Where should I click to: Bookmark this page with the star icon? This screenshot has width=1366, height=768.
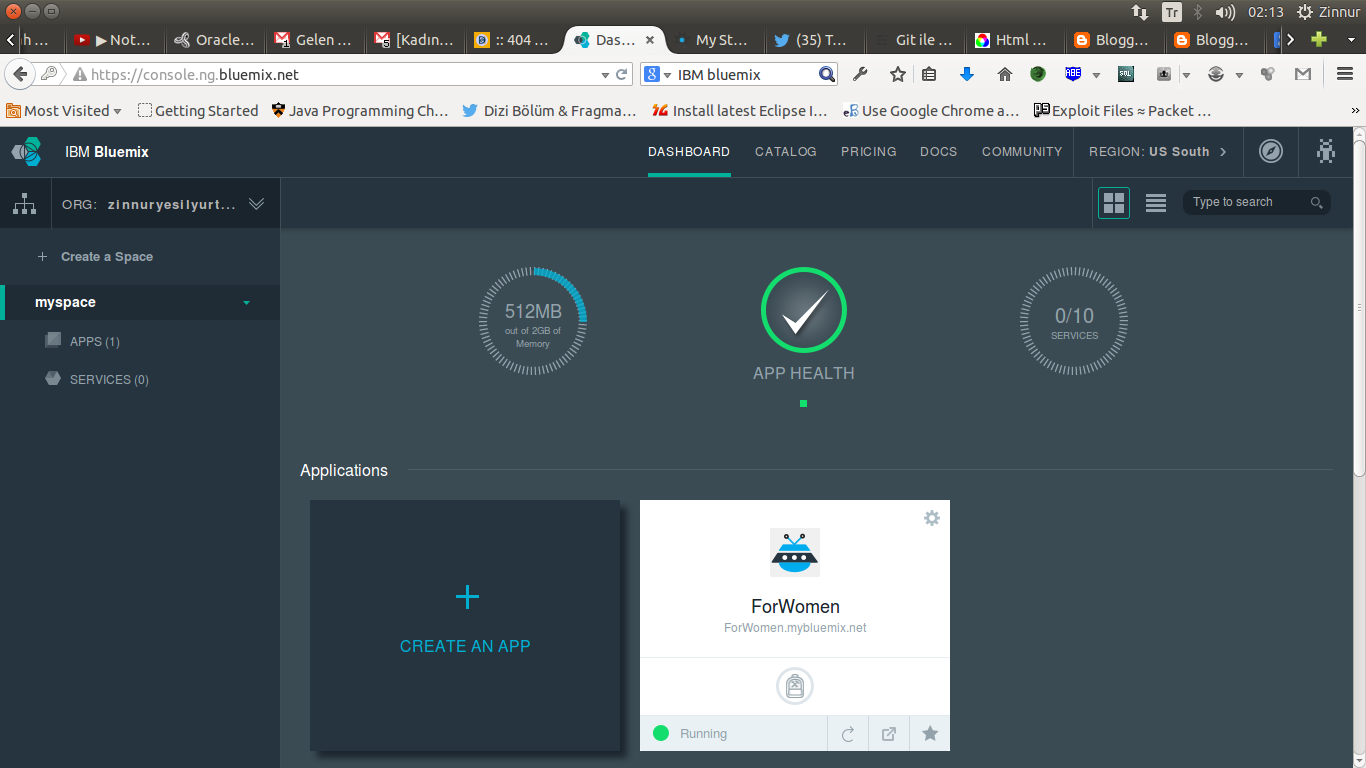click(898, 74)
